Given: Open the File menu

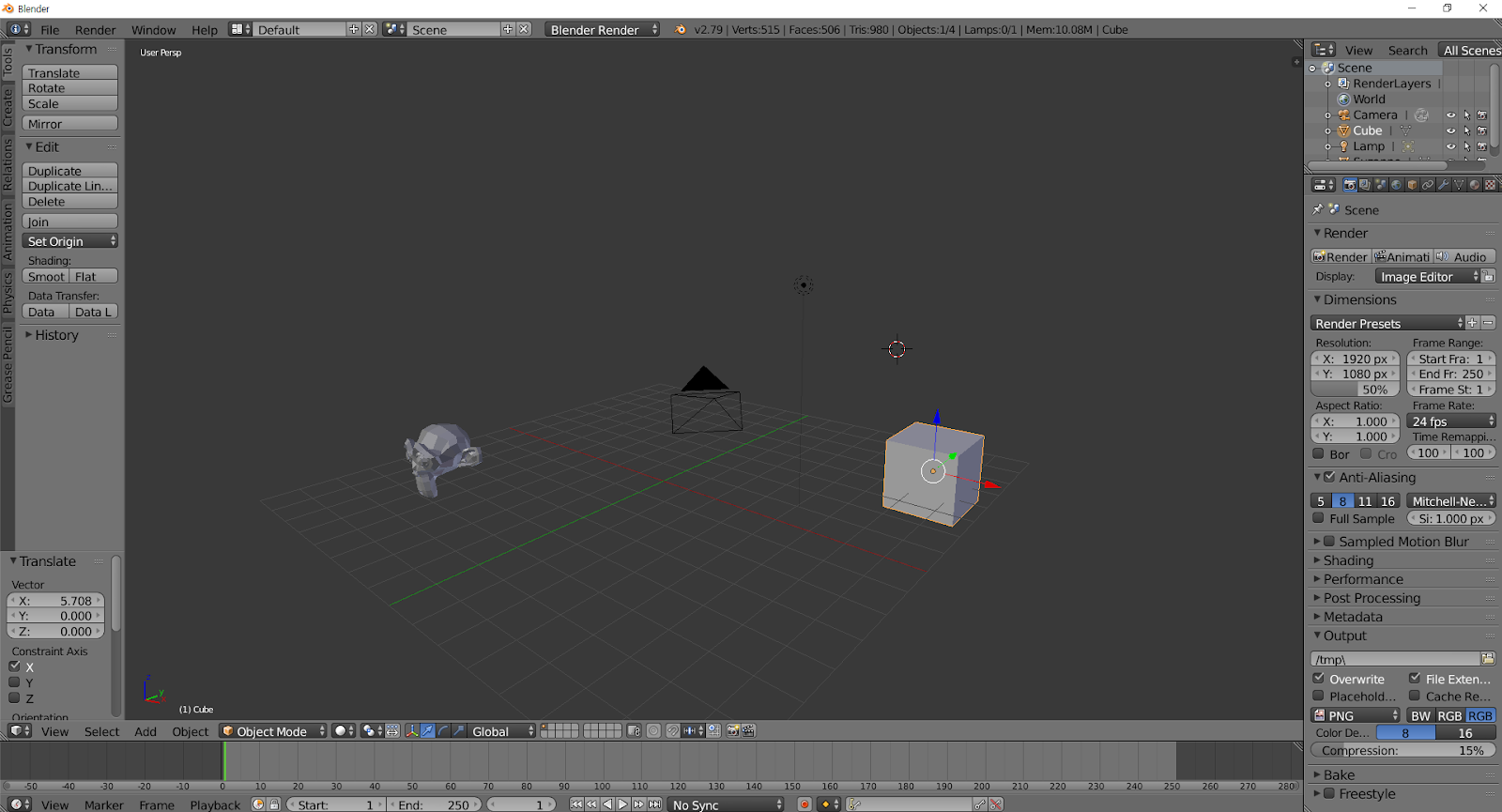Looking at the screenshot, I should coord(50,30).
